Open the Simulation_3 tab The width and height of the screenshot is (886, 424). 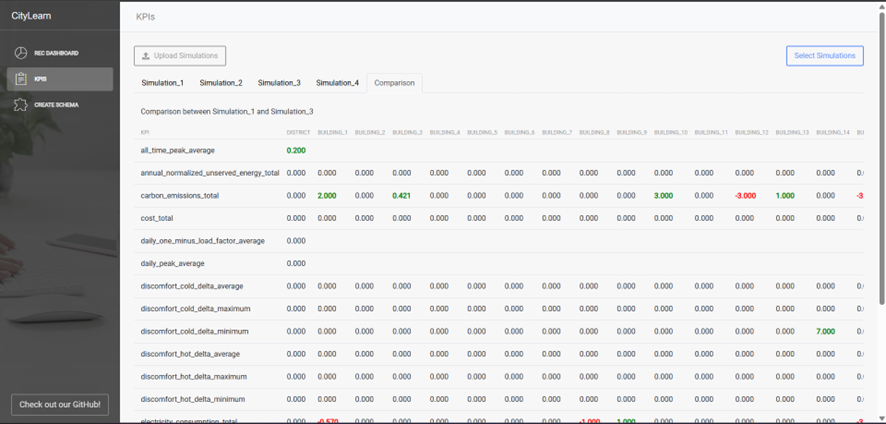[x=279, y=83]
